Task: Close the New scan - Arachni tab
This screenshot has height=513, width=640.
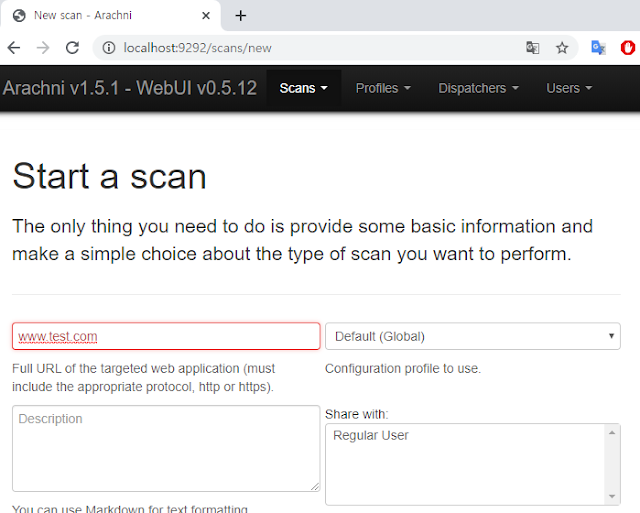Action: (x=206, y=16)
